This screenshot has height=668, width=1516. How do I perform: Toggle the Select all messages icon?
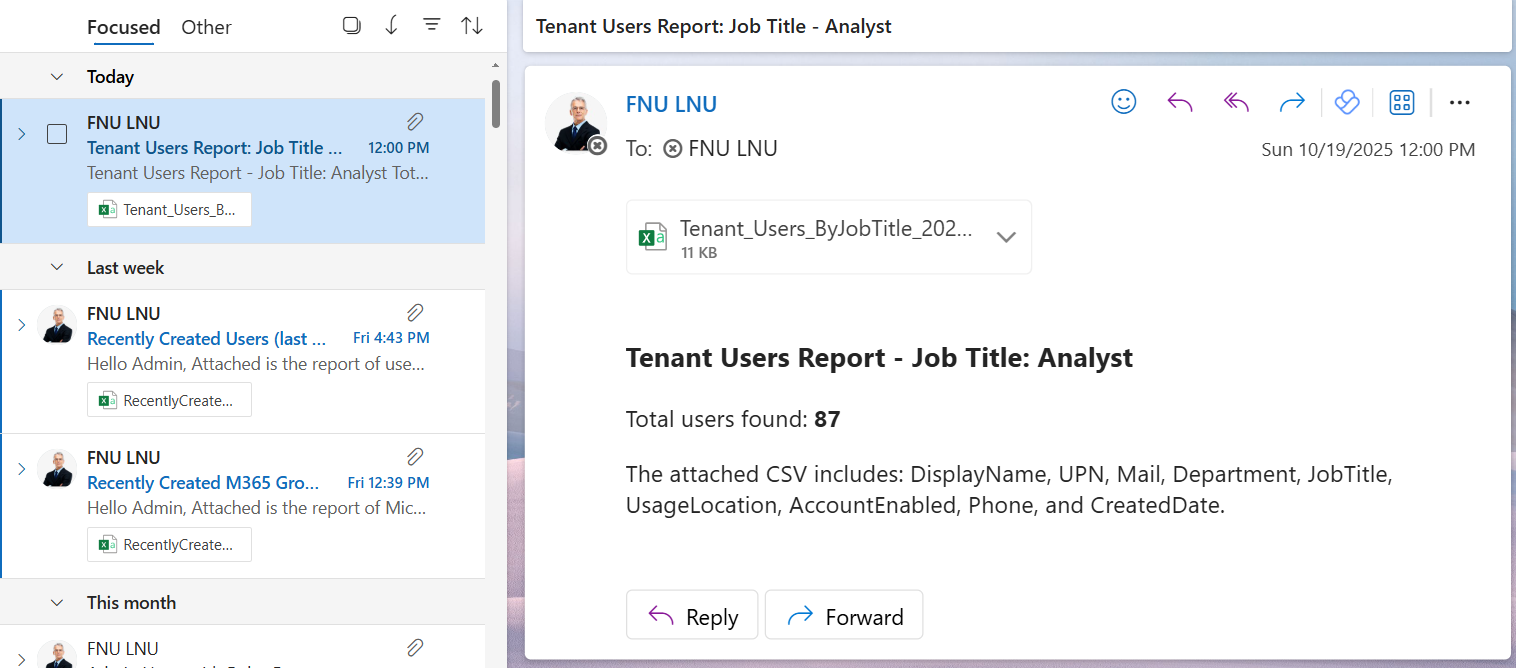352,26
